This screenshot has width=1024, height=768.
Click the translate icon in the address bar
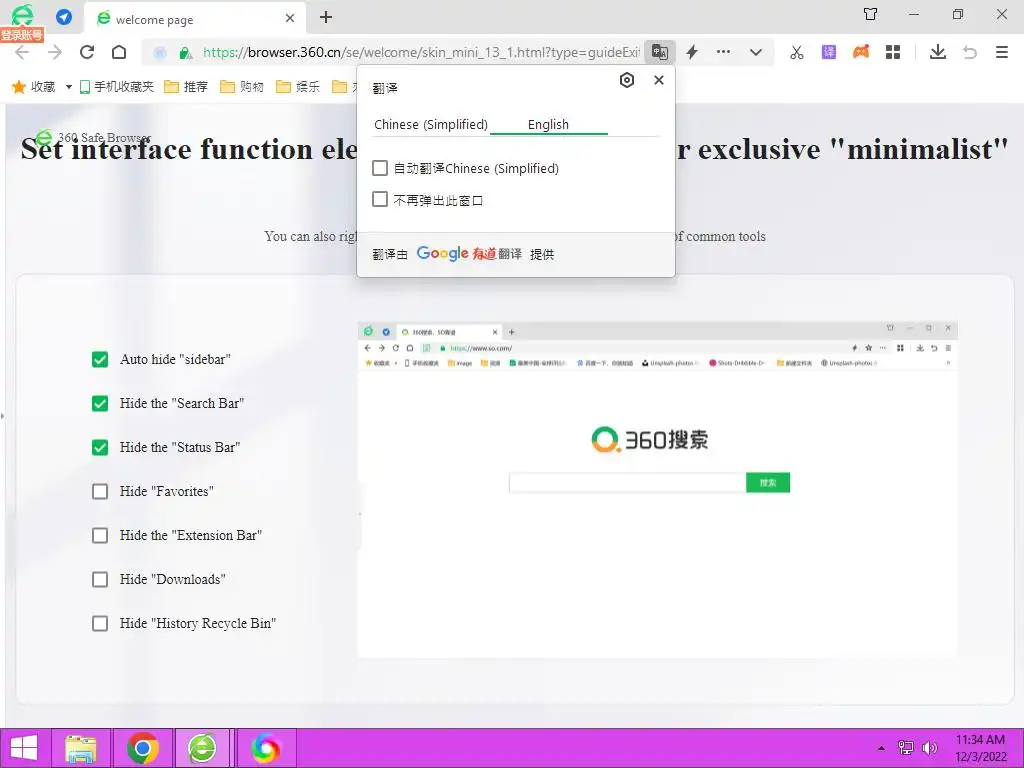660,52
